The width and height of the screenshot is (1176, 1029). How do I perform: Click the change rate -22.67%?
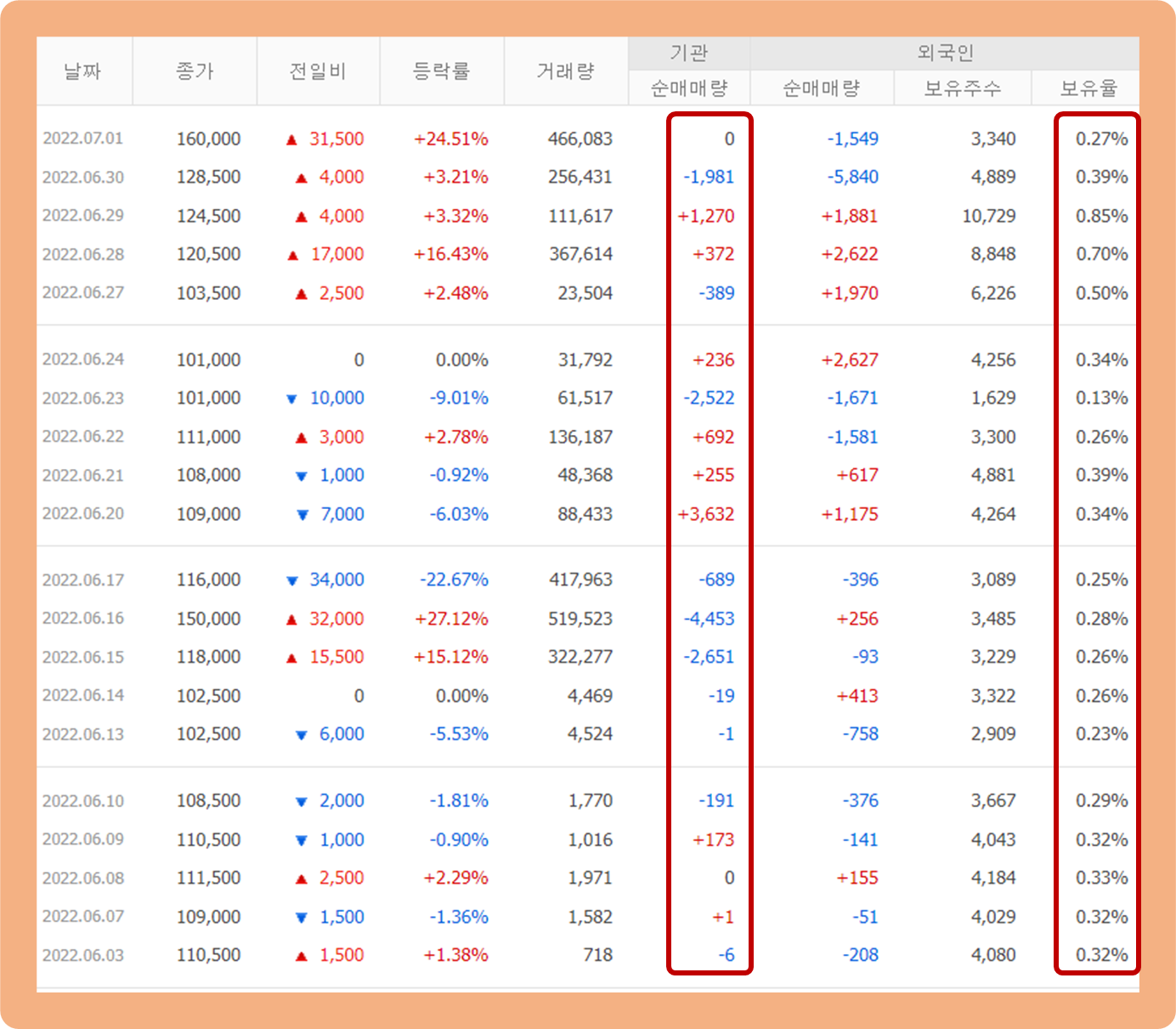tap(454, 580)
